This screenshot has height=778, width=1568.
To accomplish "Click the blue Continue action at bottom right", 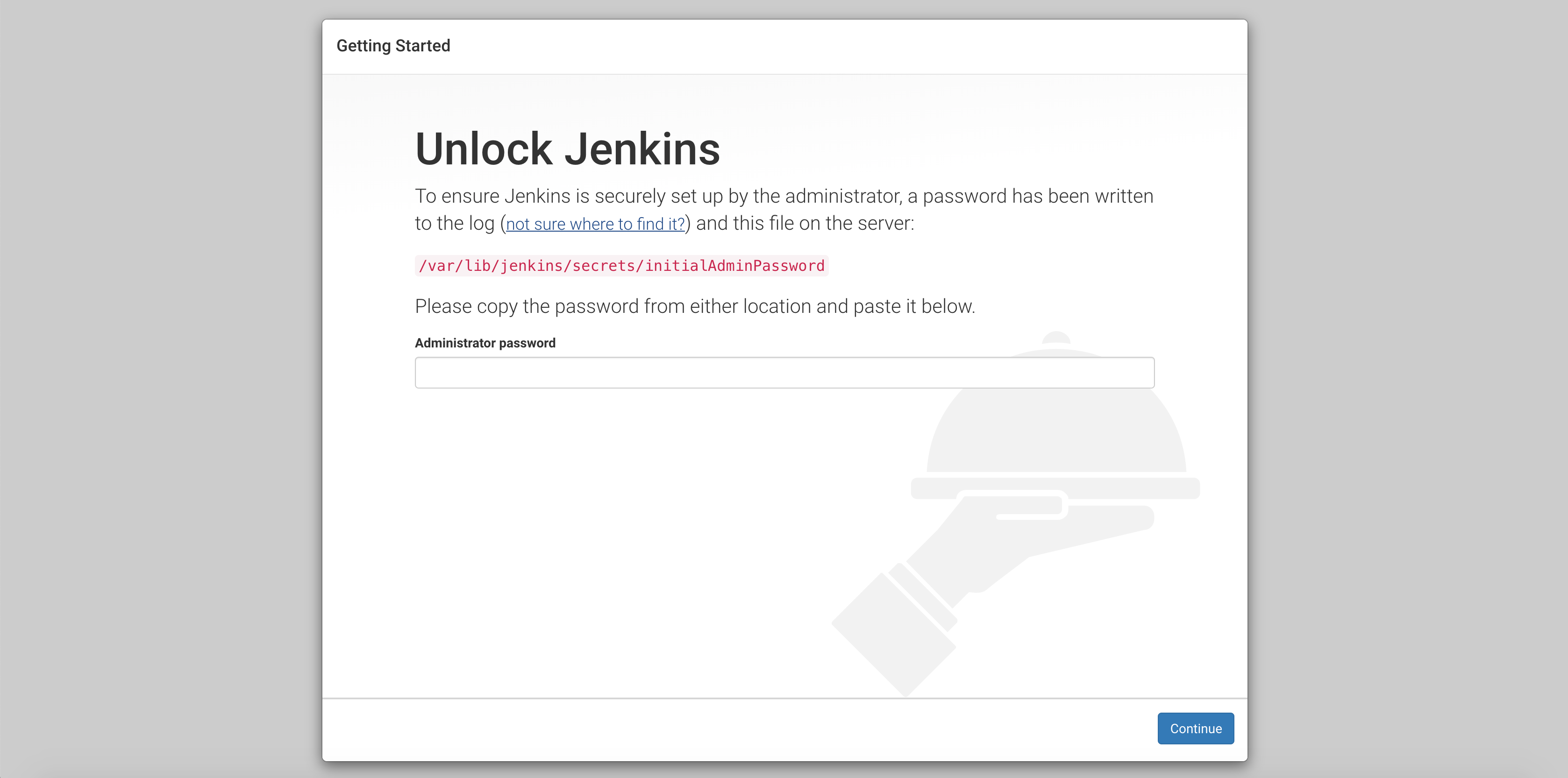I will [1195, 728].
